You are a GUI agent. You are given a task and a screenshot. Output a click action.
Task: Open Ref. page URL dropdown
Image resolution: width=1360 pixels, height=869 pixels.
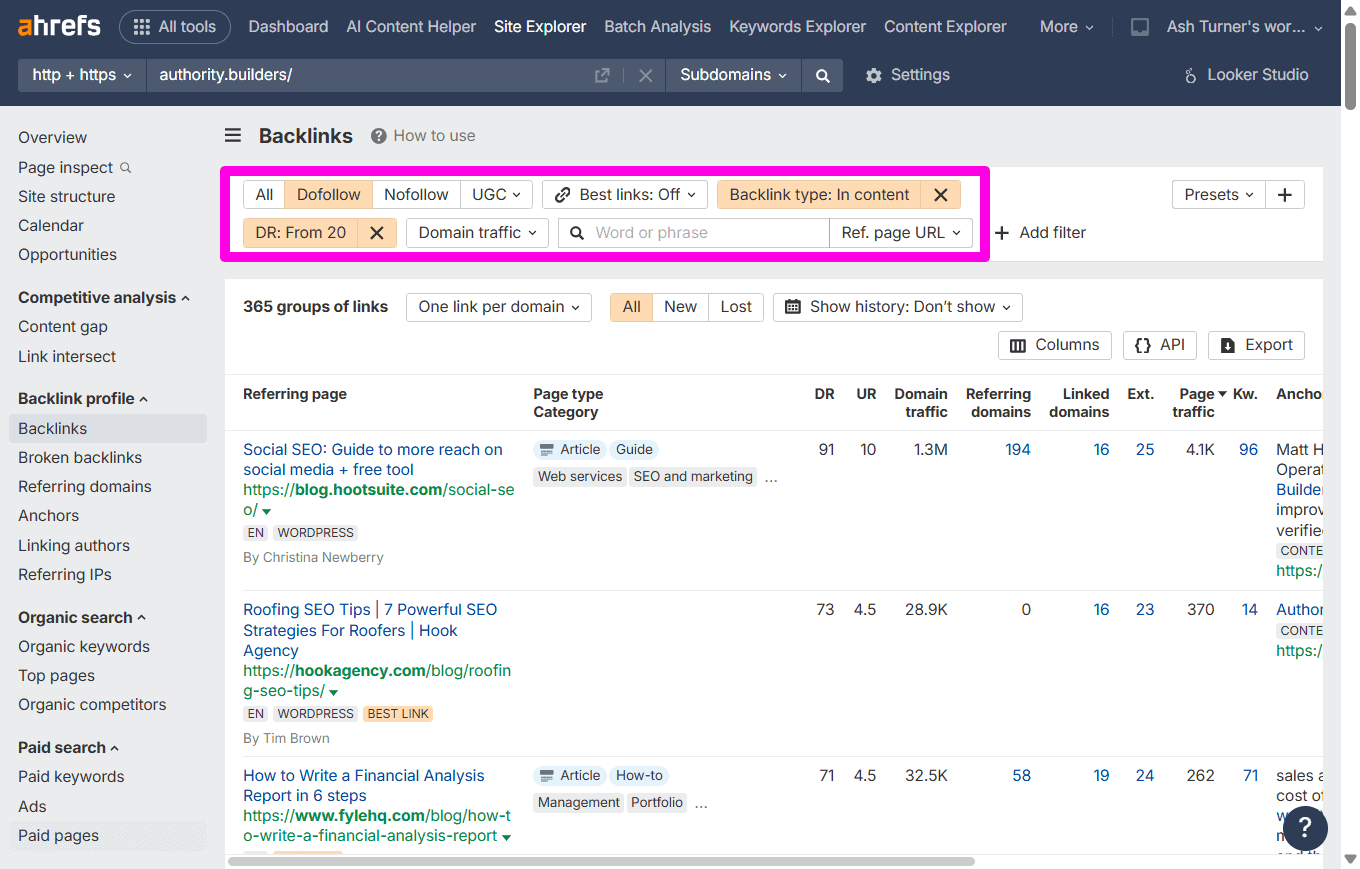coord(901,233)
